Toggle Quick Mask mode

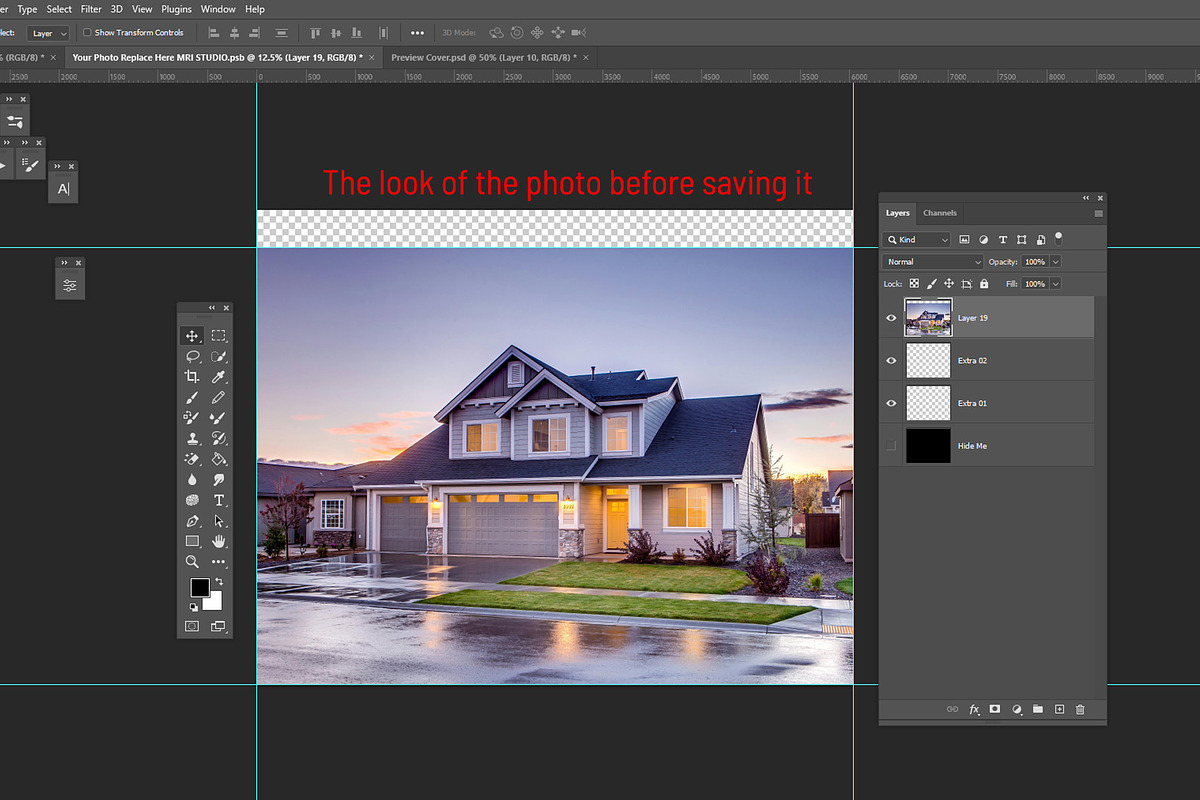pyautogui.click(x=192, y=627)
